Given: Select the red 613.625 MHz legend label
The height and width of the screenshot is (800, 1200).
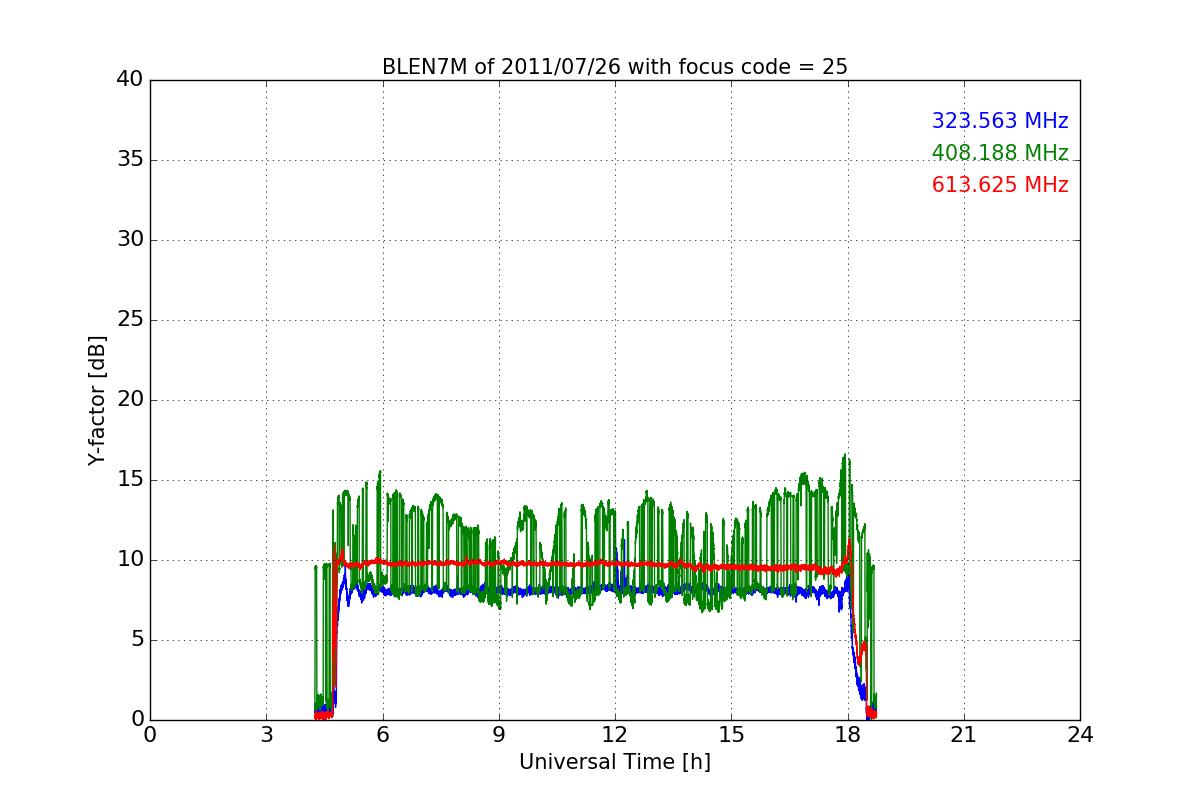Looking at the screenshot, I should click(x=1000, y=185).
